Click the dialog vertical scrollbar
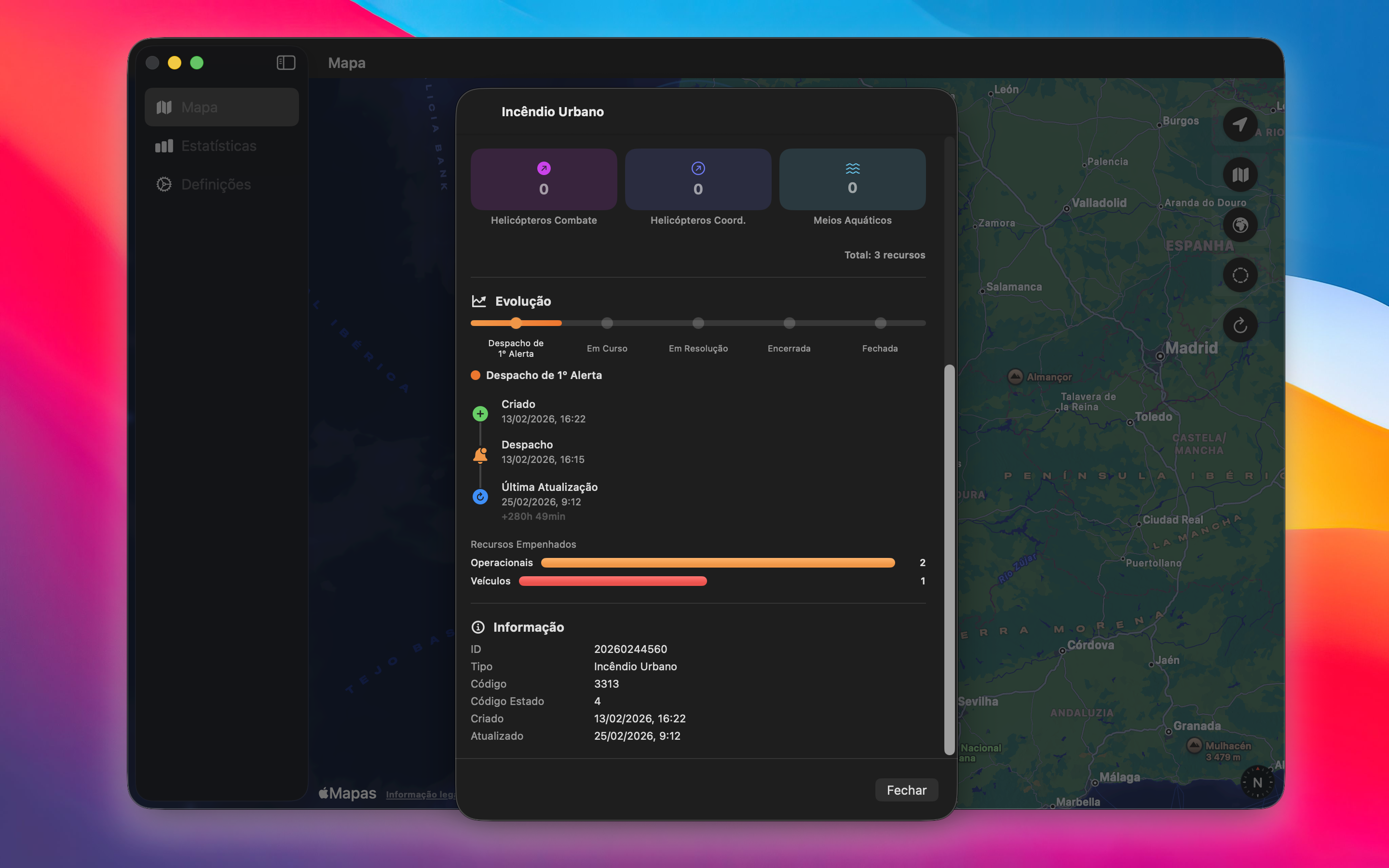 click(949, 560)
